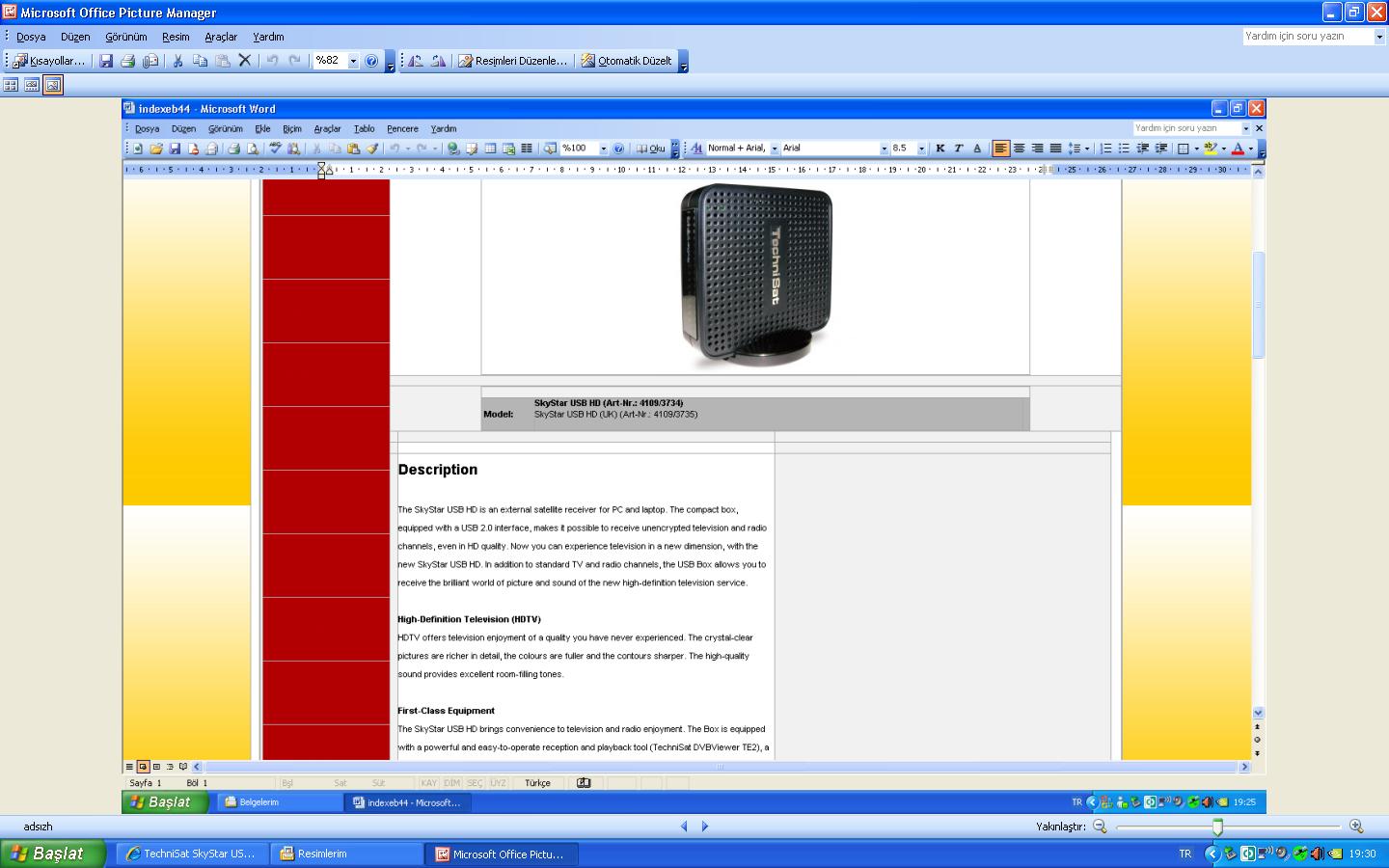Expand the standard toolbar options arrow

(390, 64)
